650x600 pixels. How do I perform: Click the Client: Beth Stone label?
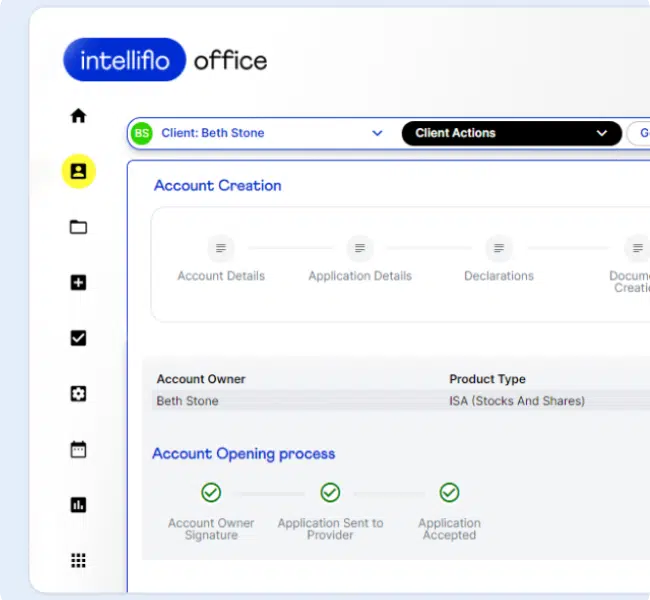pyautogui.click(x=213, y=133)
